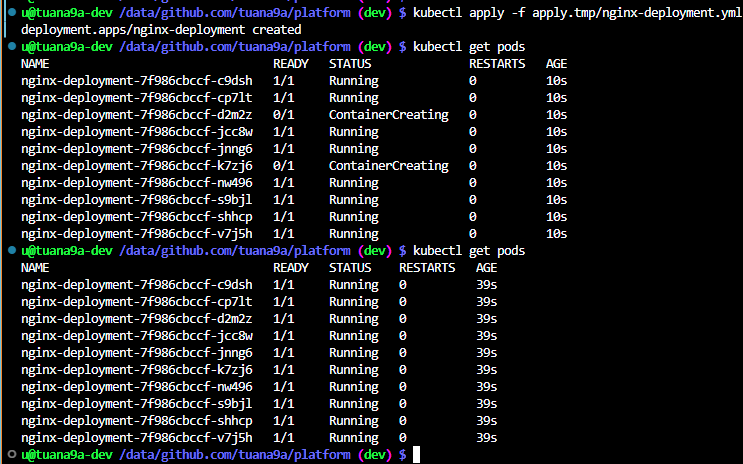Place cursor at the blinking terminal cursor block

coord(417,455)
